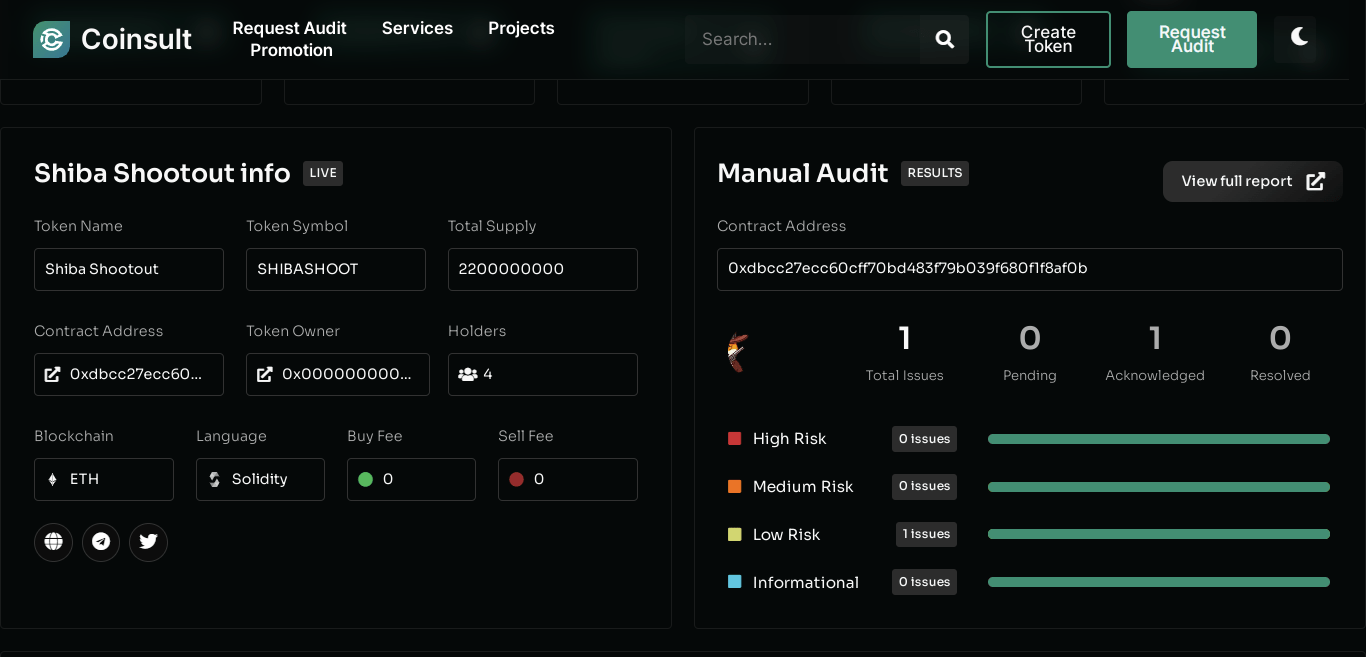Click the Low Risk 1 Issues badge
The height and width of the screenshot is (657, 1366).
coord(926,534)
